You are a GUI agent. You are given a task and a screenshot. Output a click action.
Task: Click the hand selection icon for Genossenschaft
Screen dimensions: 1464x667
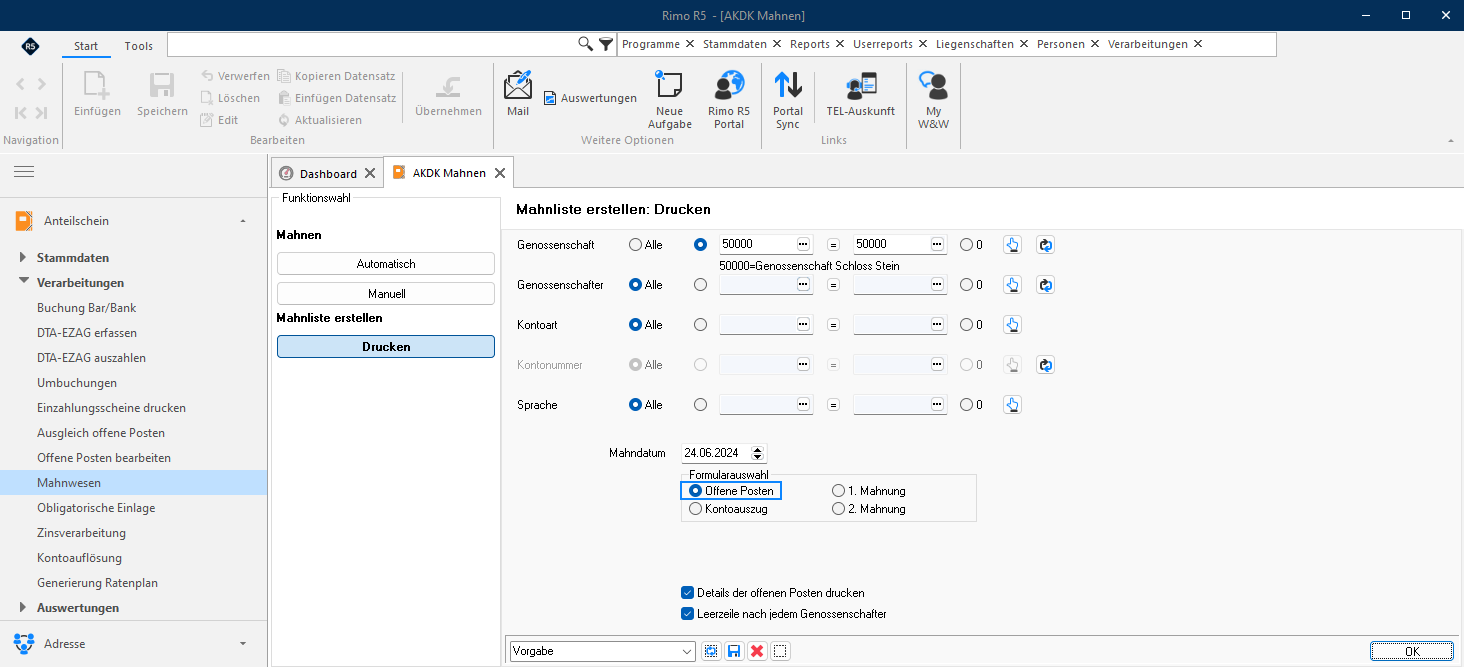point(1012,245)
